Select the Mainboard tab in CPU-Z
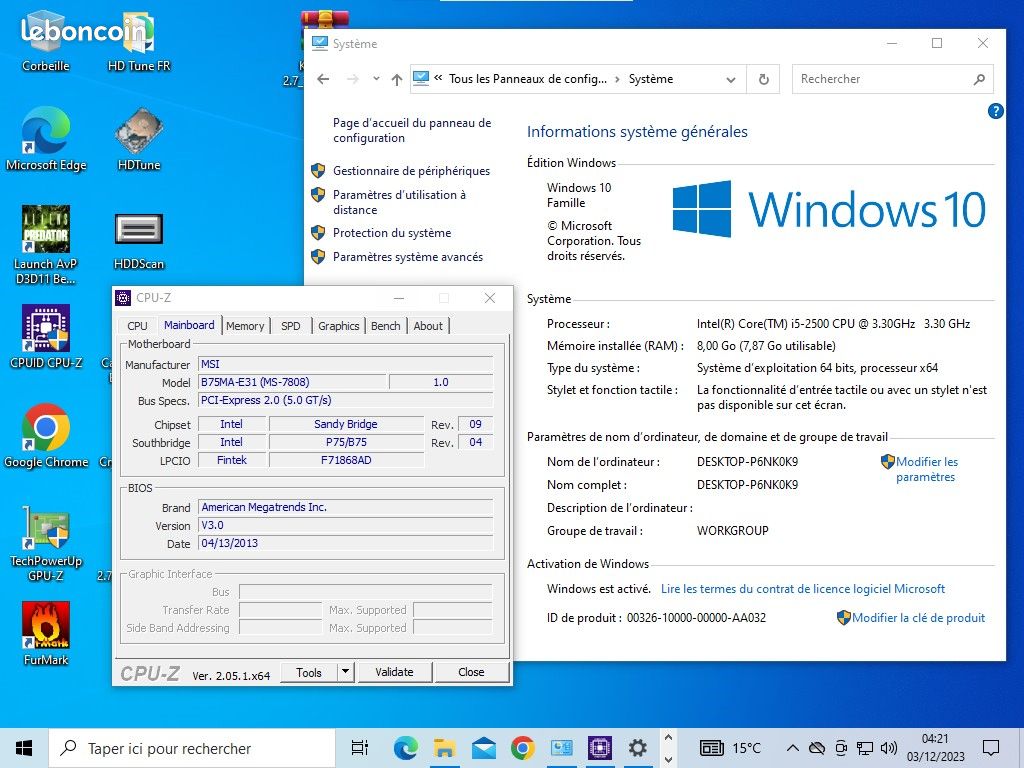Screen dimensions: 1024x768 tap(189, 325)
